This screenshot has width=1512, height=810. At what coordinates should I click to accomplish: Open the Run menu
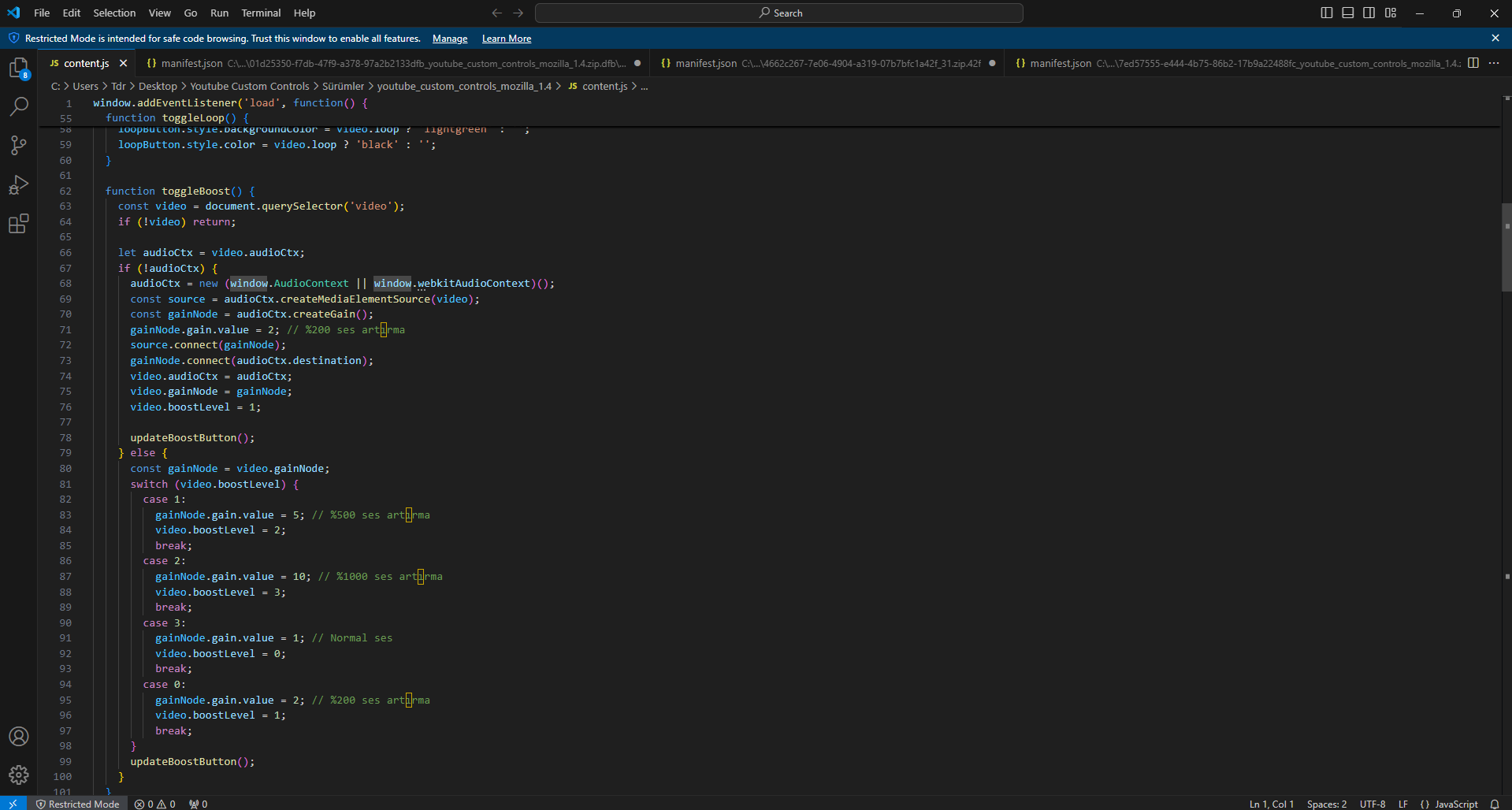[220, 13]
